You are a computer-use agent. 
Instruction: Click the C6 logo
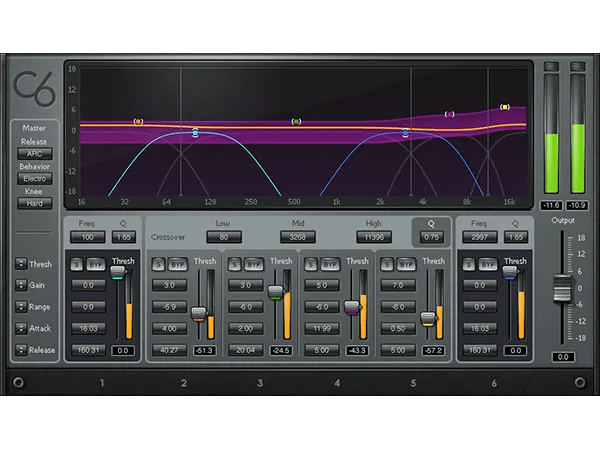34,88
